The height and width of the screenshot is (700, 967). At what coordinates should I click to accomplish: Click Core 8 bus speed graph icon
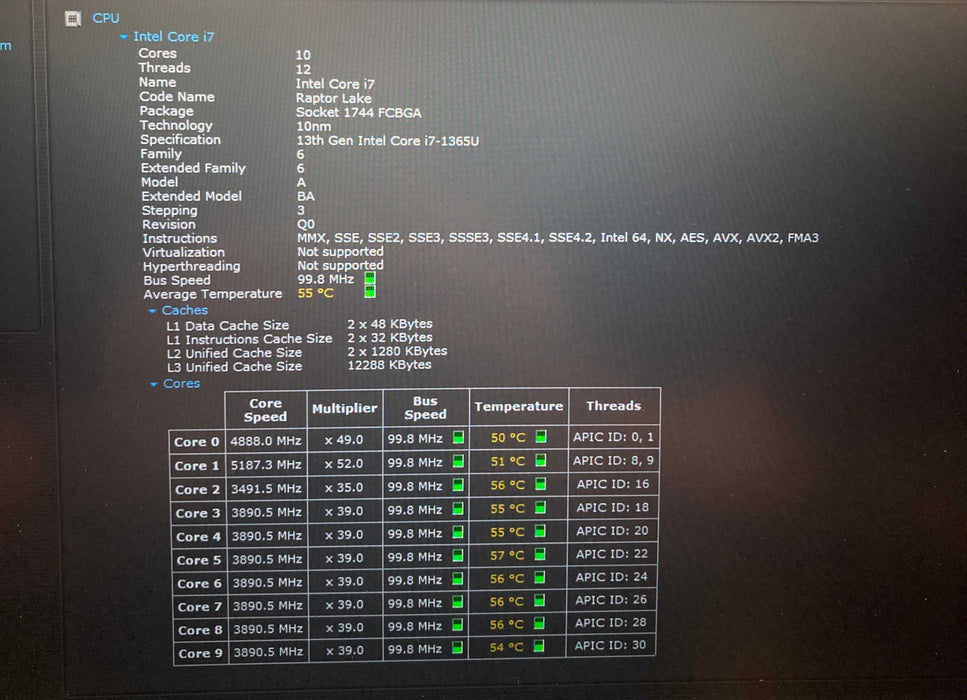click(458, 625)
